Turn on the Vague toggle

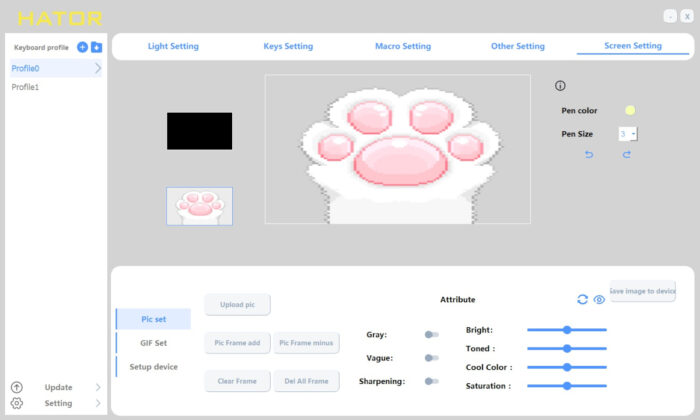[x=431, y=358]
